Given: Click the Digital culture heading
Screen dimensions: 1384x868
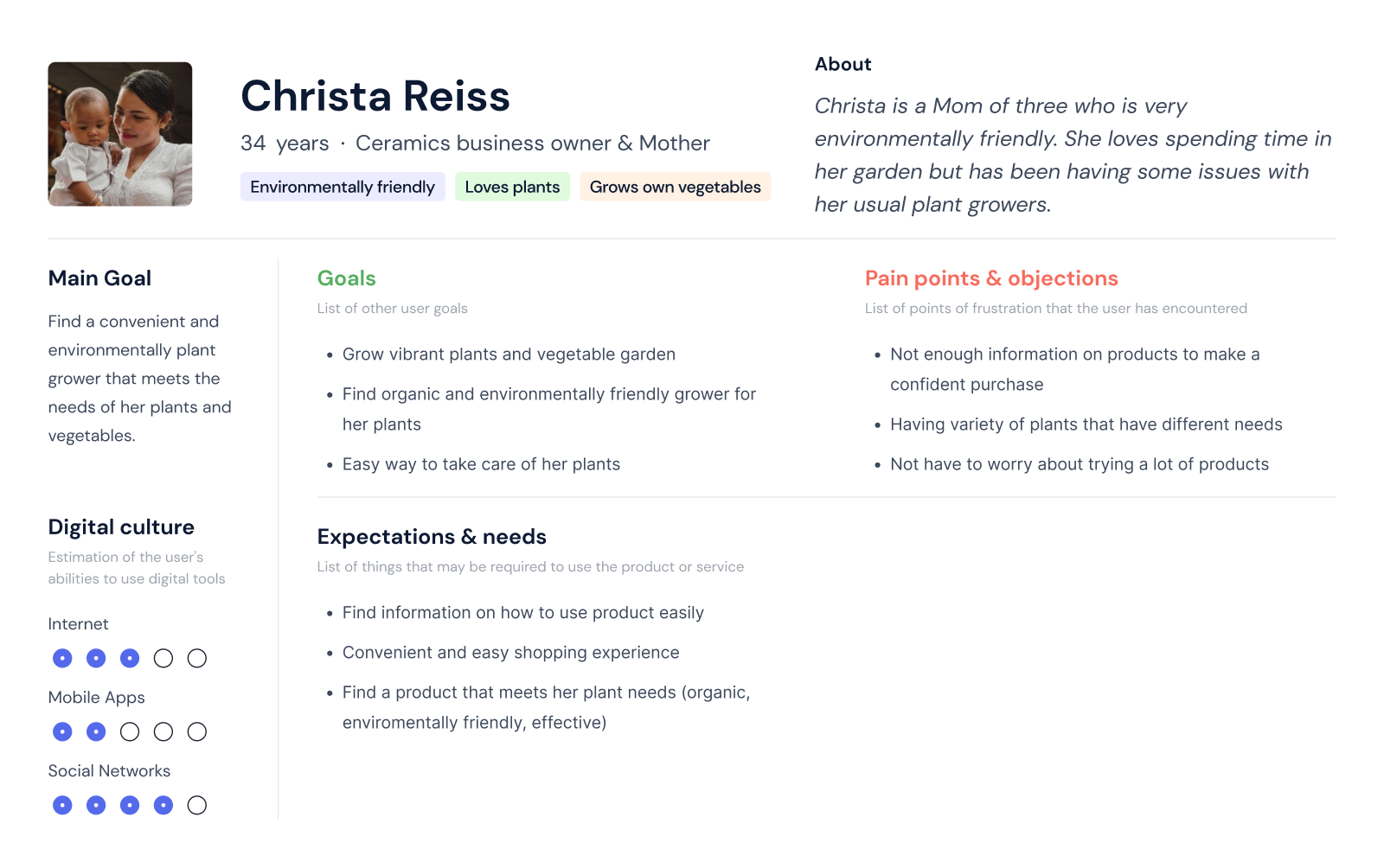Looking at the screenshot, I should (x=121, y=527).
